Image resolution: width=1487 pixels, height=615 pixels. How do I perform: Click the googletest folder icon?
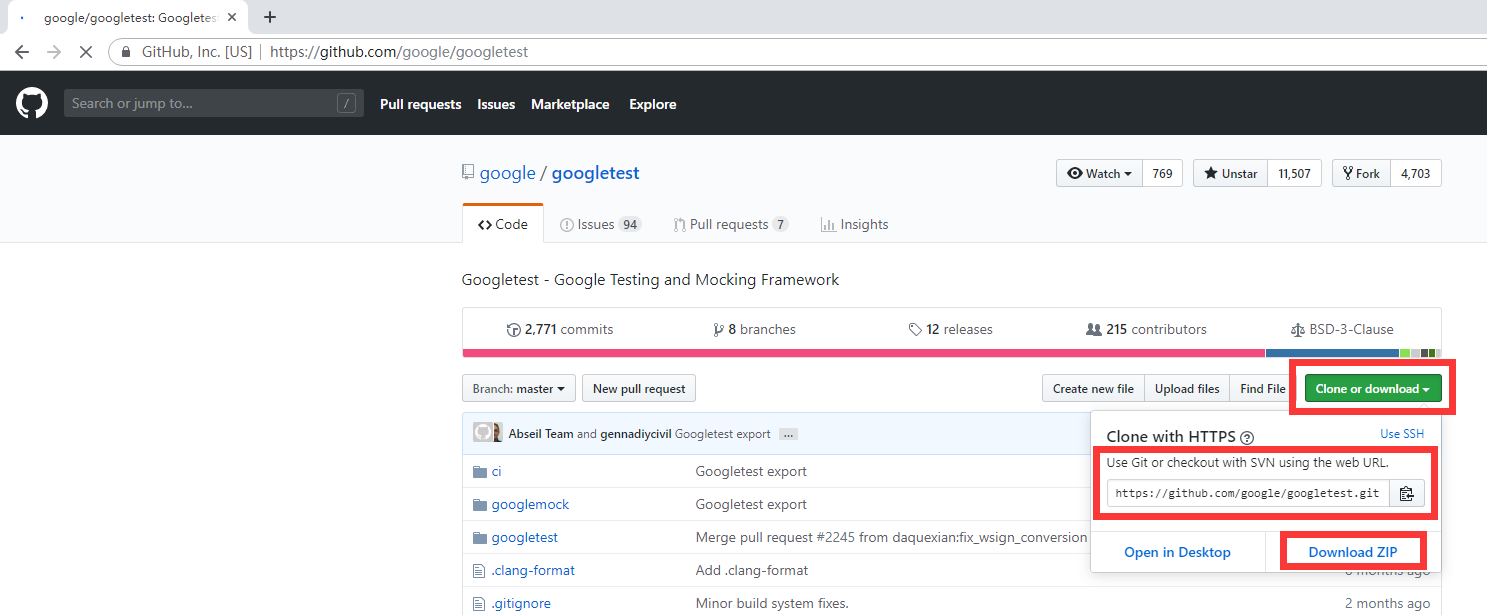coord(480,537)
